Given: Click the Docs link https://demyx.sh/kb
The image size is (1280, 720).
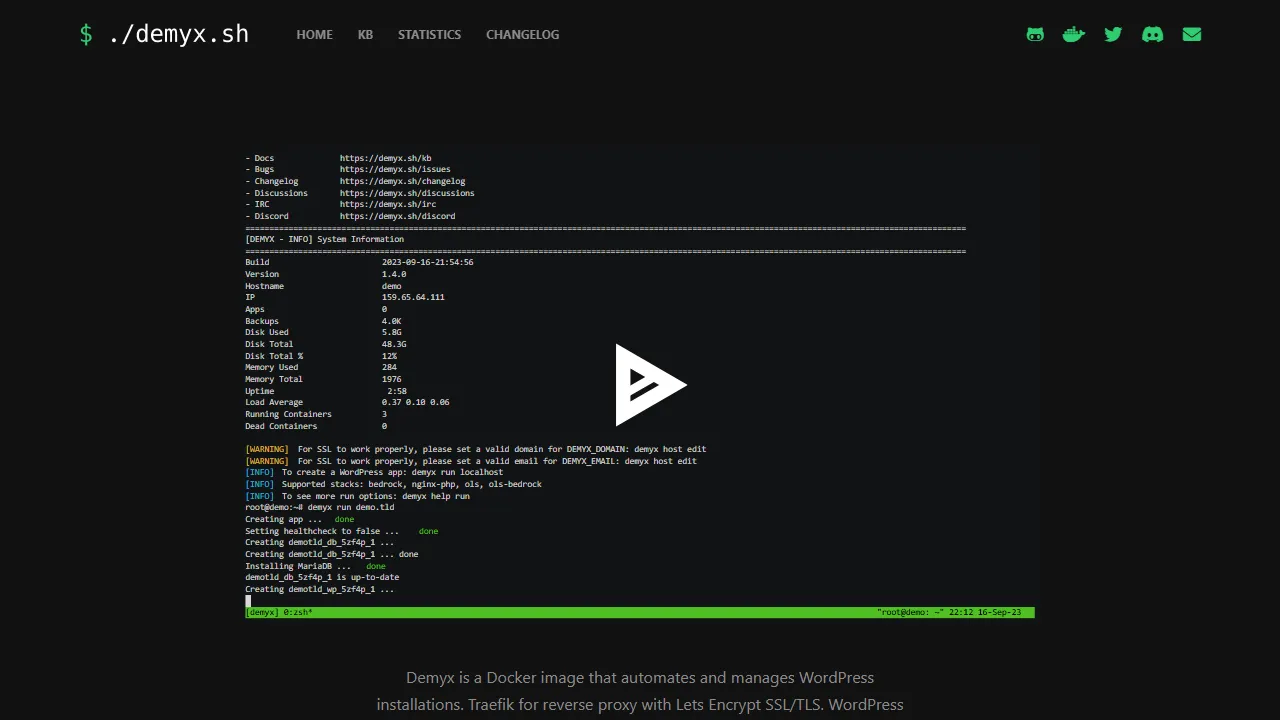Looking at the screenshot, I should [386, 157].
